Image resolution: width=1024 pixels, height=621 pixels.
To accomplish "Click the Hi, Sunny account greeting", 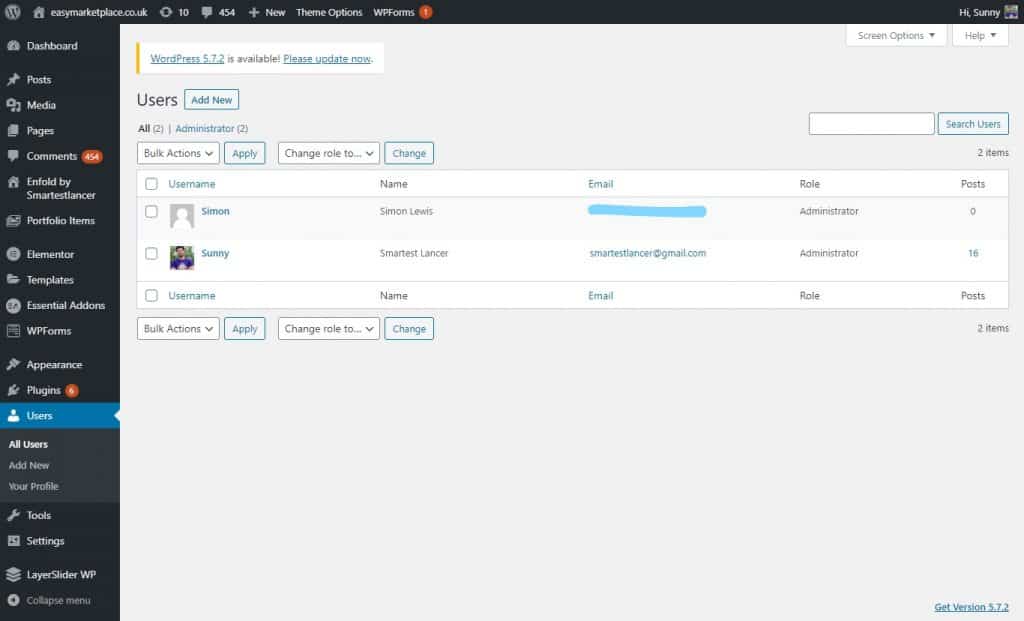I will coord(980,12).
